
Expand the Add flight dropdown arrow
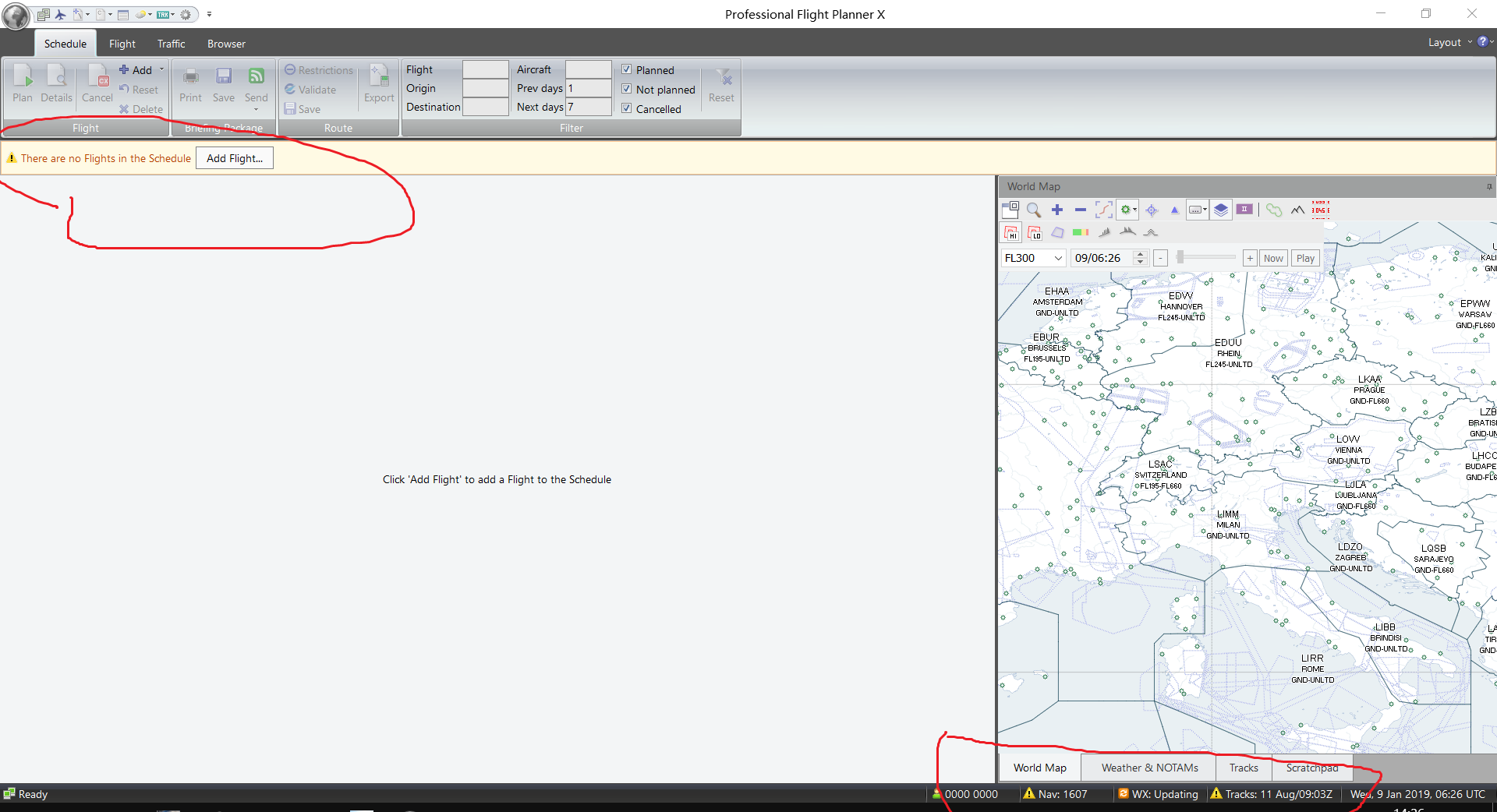pyautogui.click(x=162, y=69)
